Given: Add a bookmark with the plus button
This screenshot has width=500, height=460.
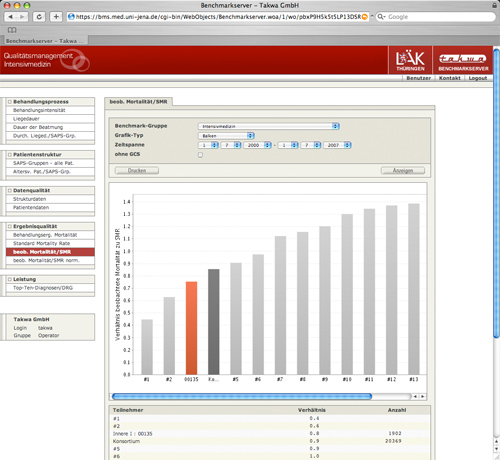Looking at the screenshot, I should click(56, 17).
